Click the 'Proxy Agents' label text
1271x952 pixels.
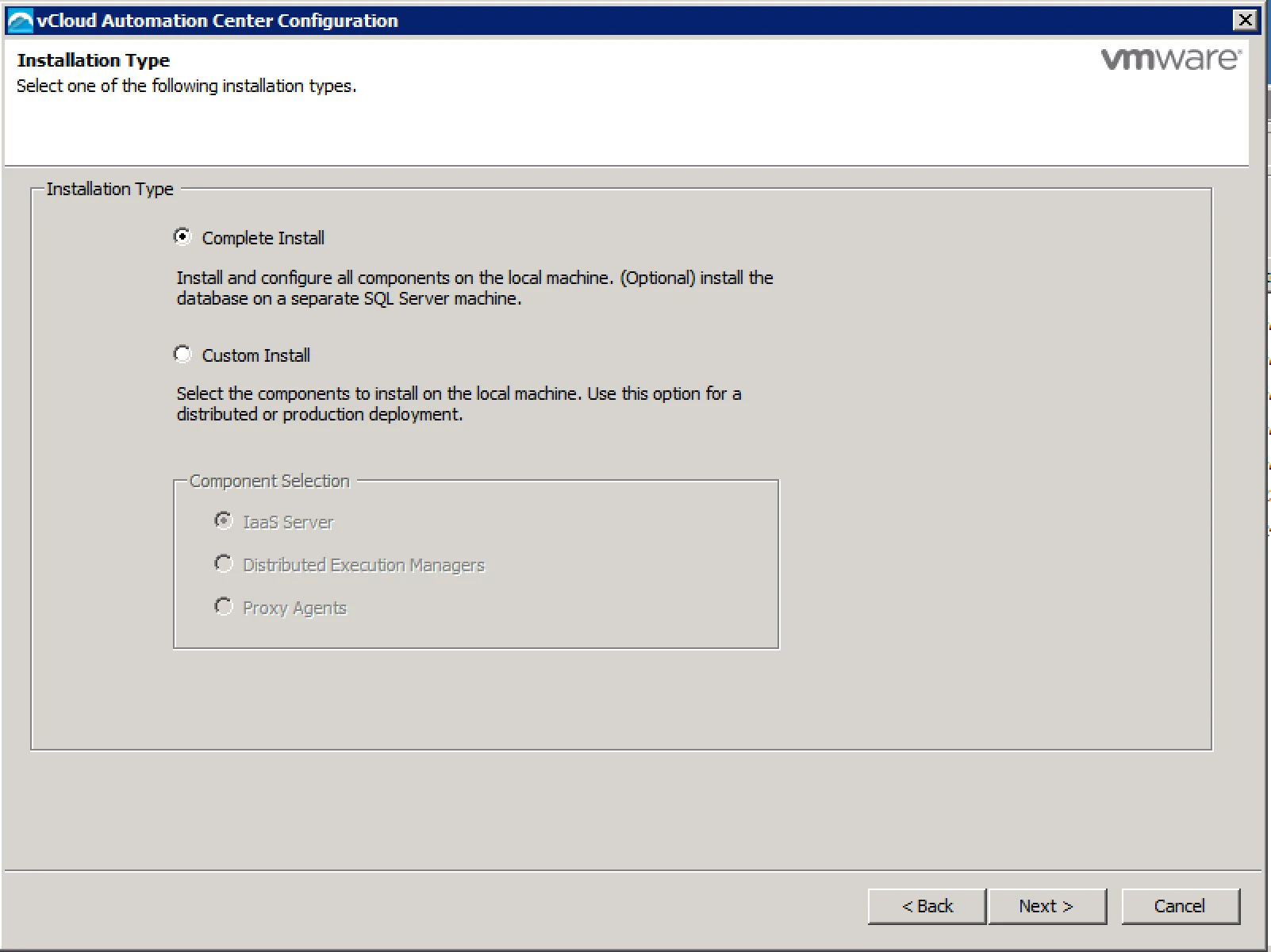click(x=294, y=608)
